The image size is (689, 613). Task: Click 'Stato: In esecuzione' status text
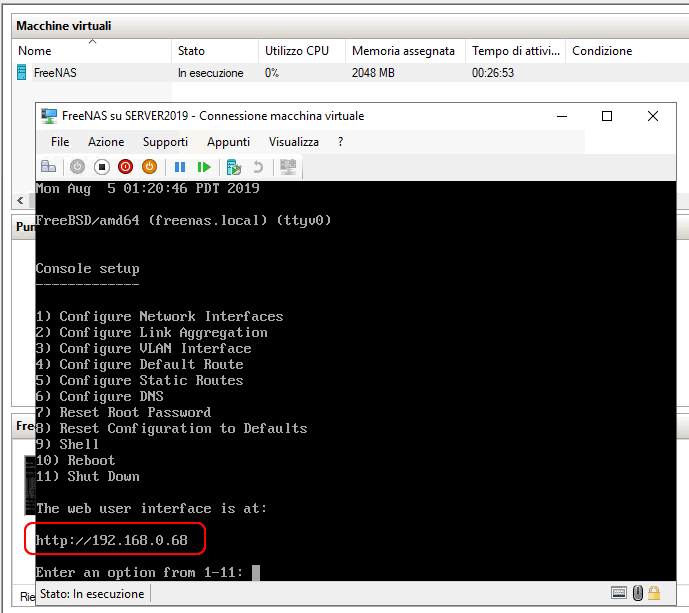[92, 594]
